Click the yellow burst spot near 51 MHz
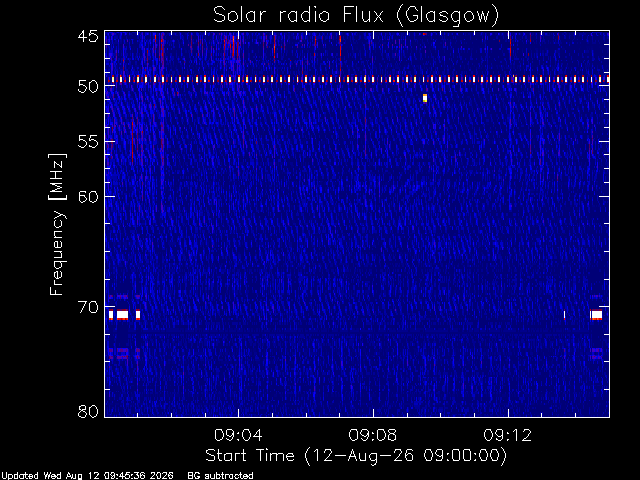640x480 pixels. (425, 98)
